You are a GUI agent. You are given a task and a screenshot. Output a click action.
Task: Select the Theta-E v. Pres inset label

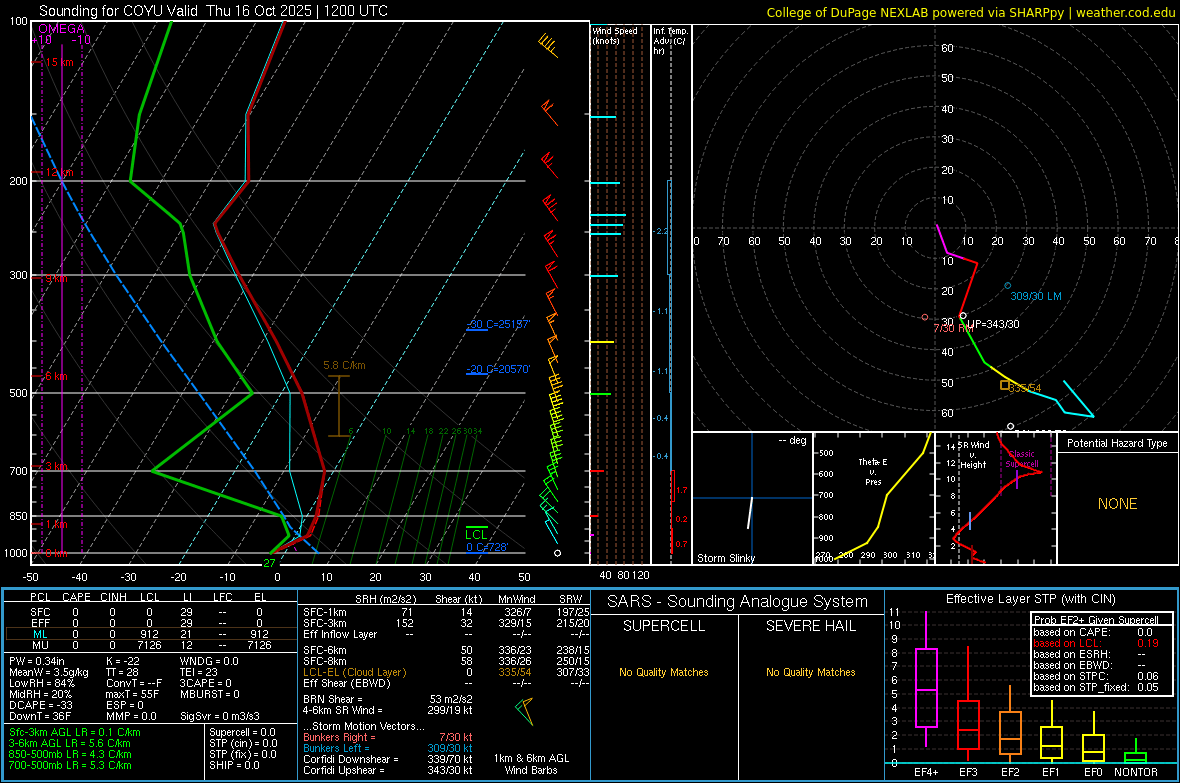pyautogui.click(x=873, y=471)
